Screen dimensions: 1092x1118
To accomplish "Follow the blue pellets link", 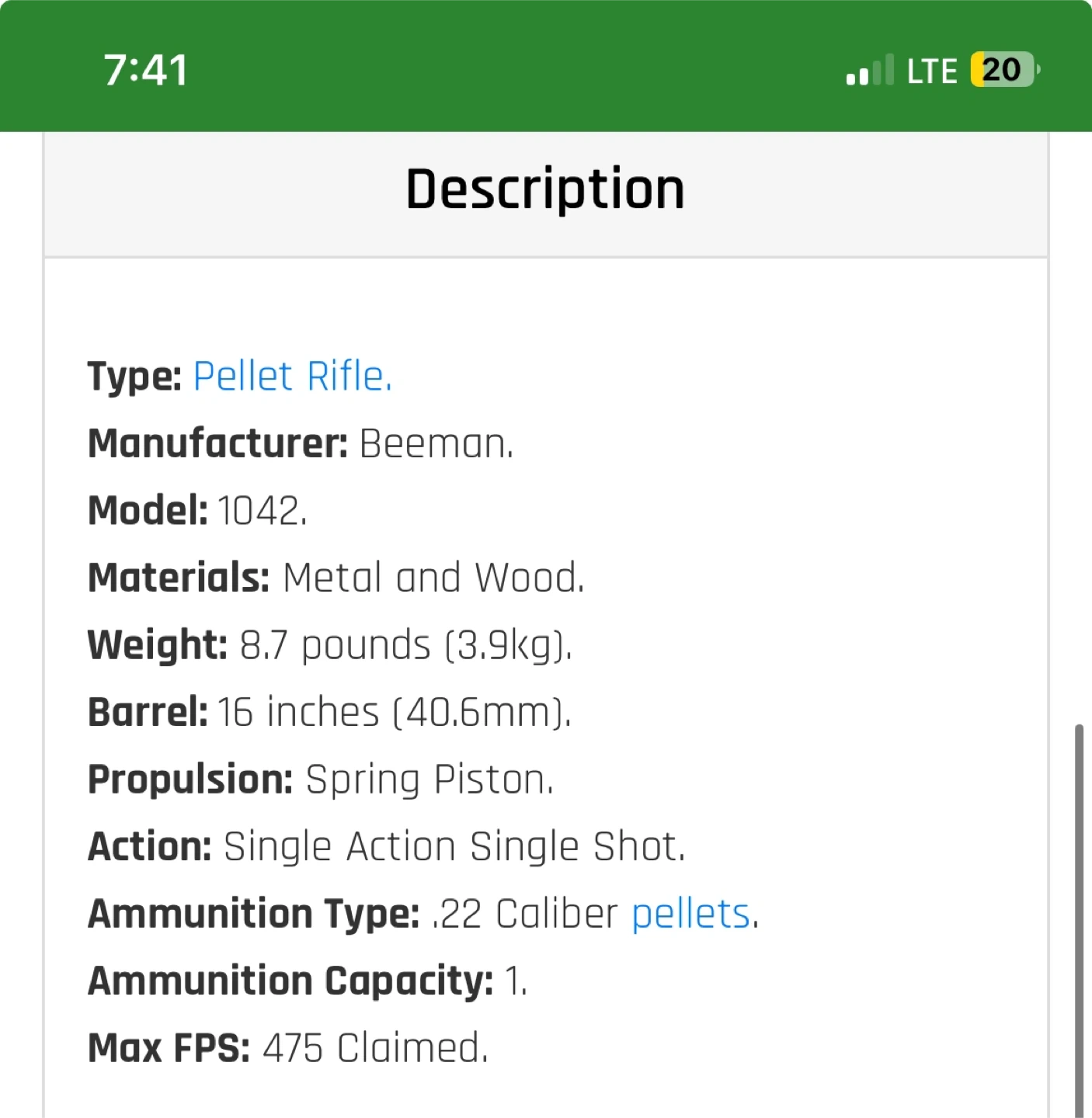I will (x=690, y=914).
